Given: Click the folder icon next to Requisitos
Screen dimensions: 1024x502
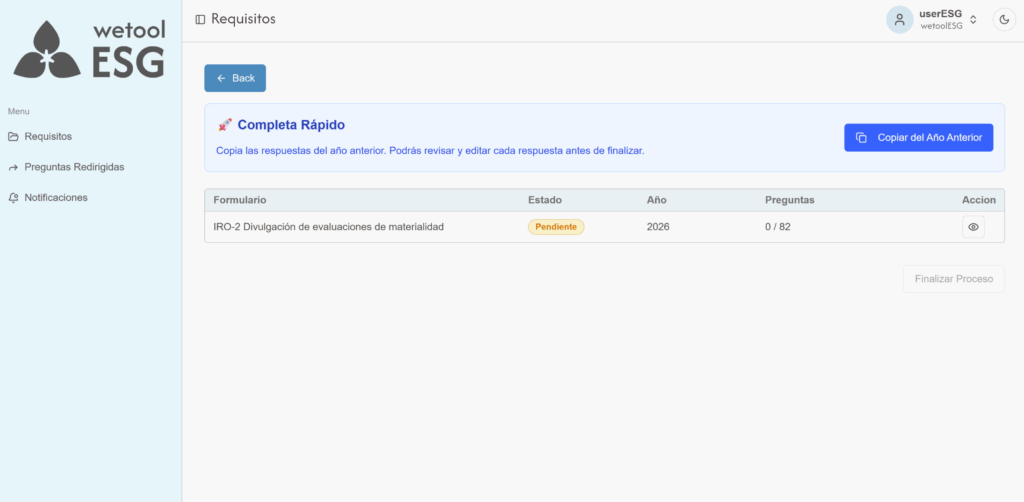Looking at the screenshot, I should pos(13,136).
